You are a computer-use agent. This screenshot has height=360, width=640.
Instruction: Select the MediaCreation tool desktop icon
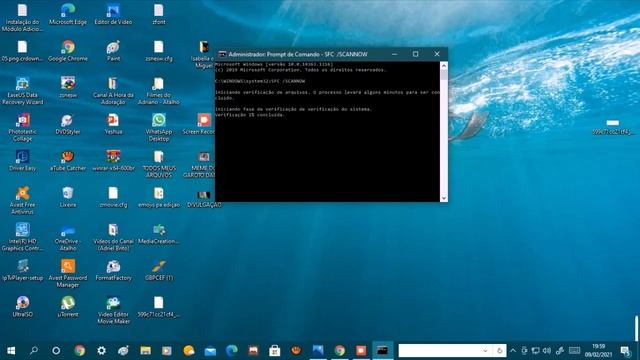coord(159,234)
